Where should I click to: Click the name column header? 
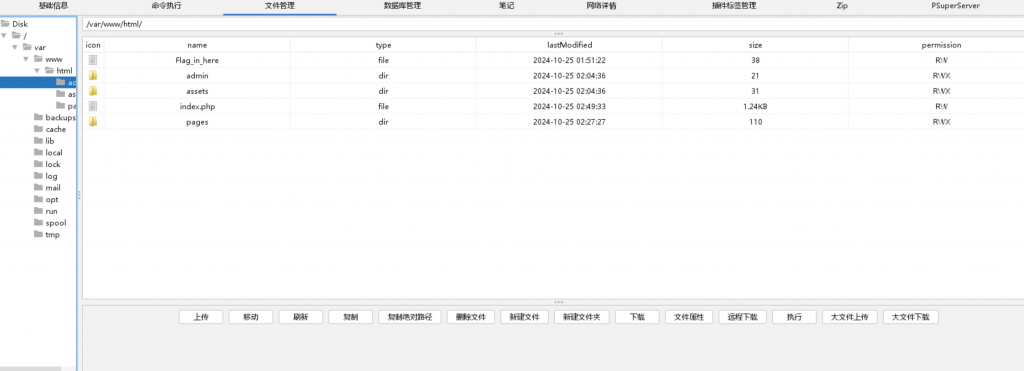[x=197, y=45]
